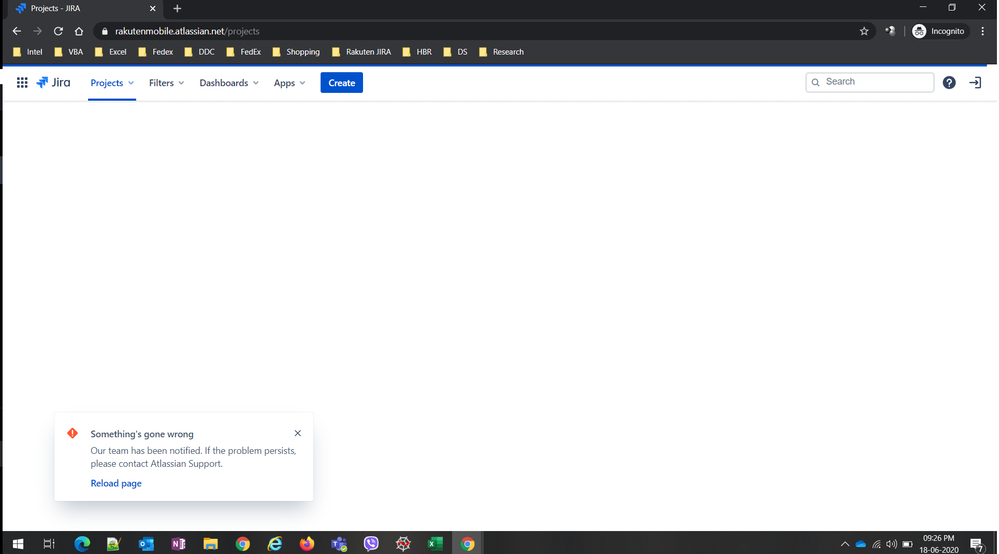The image size is (999, 554).
Task: Close the Projects - JIRA tab
Action: point(152,8)
